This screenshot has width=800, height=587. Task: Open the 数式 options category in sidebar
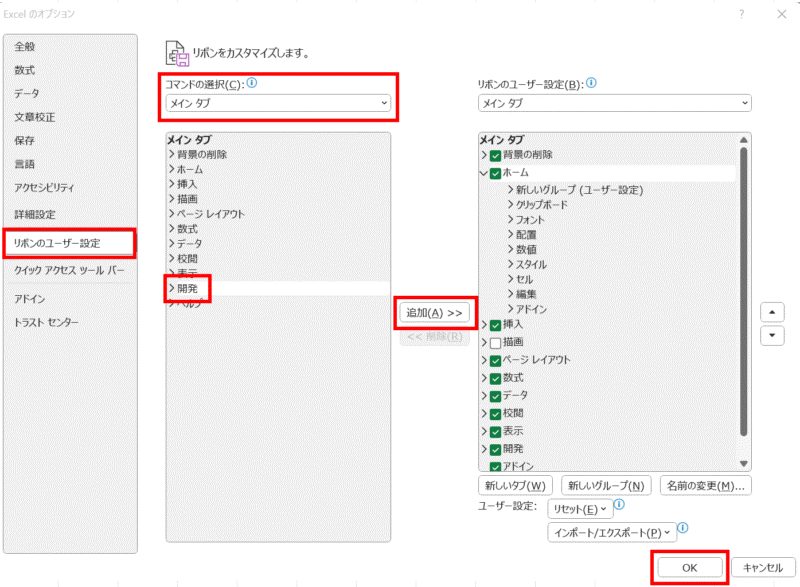pyautogui.click(x=24, y=70)
